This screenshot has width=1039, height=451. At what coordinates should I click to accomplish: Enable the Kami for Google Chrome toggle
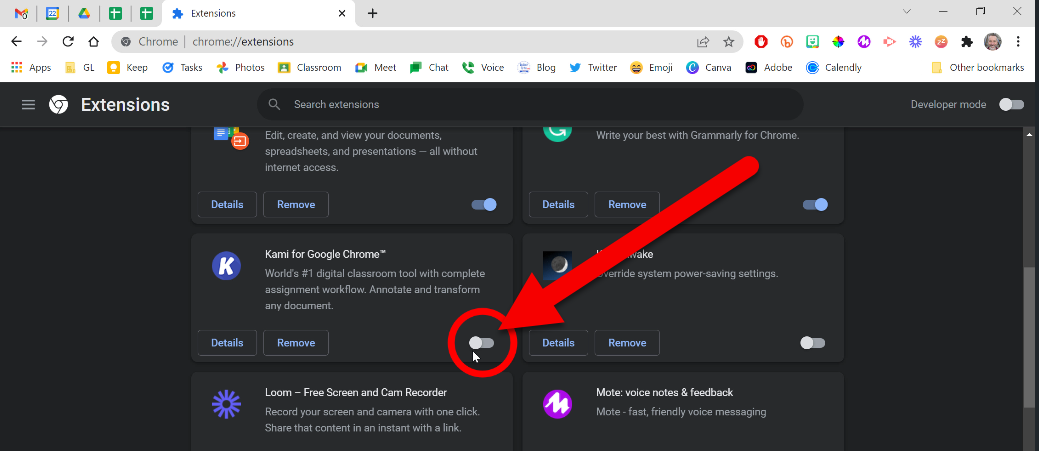[481, 342]
